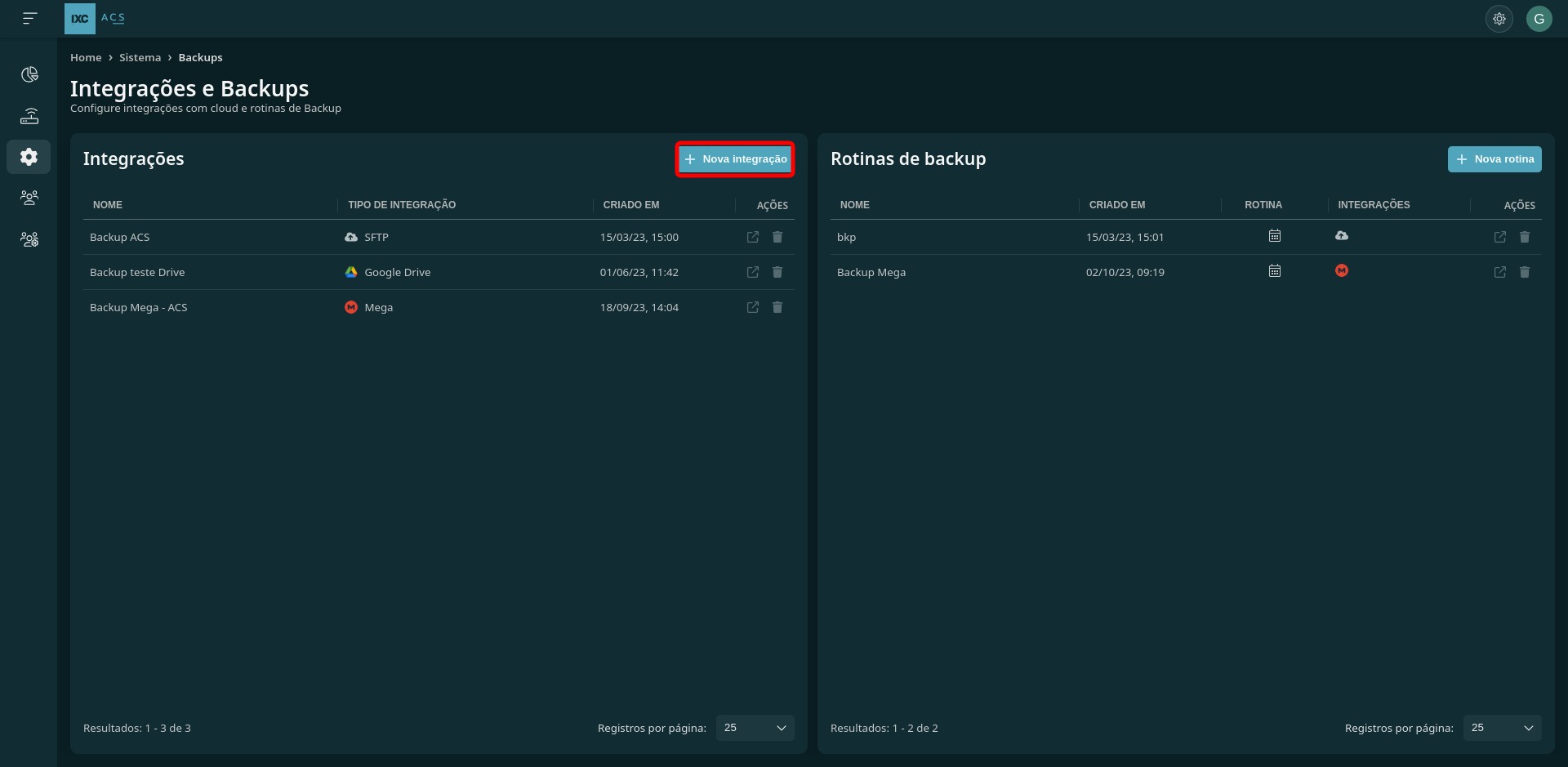
Task: Open the user permissions sidebar icon
Action: (29, 239)
